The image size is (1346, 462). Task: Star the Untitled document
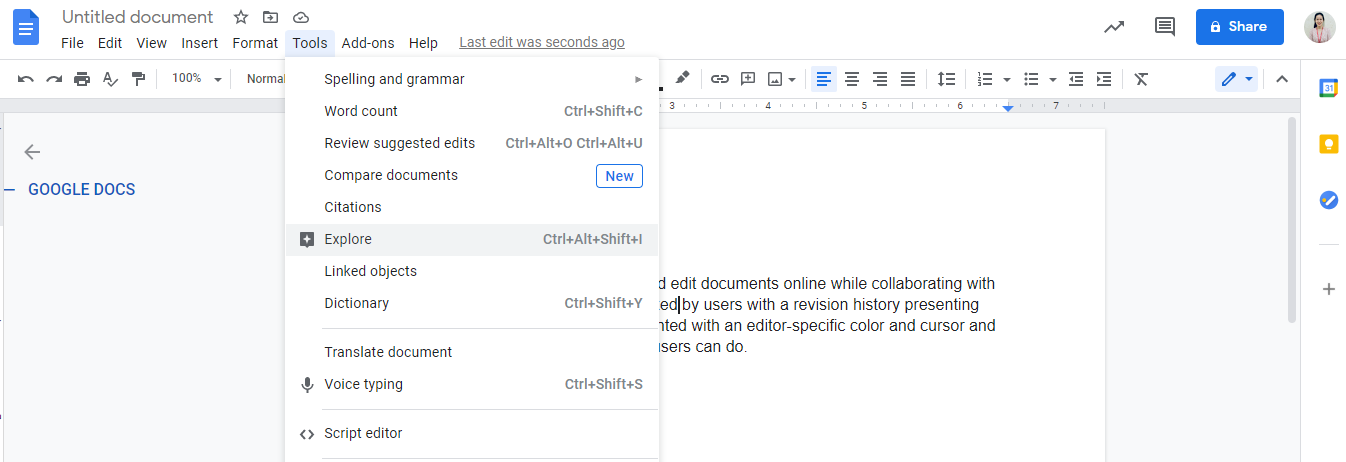tap(241, 18)
